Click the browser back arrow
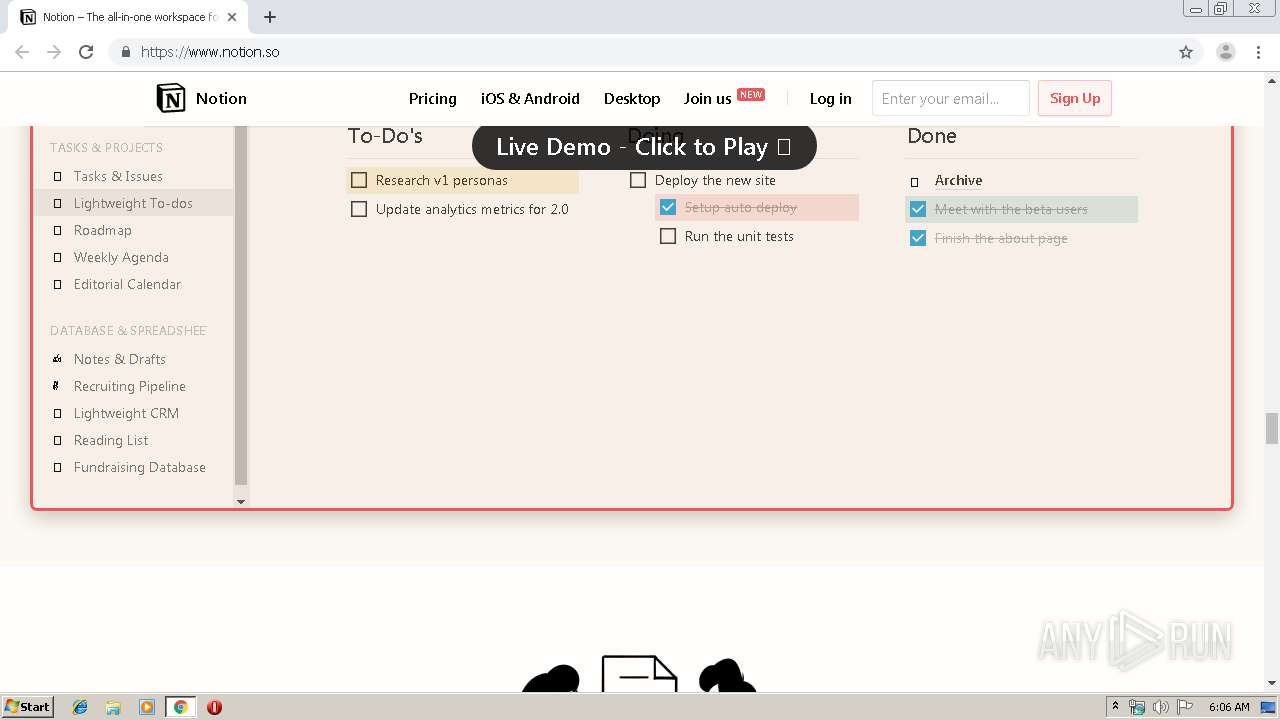Viewport: 1280px width, 720px height. [22, 52]
